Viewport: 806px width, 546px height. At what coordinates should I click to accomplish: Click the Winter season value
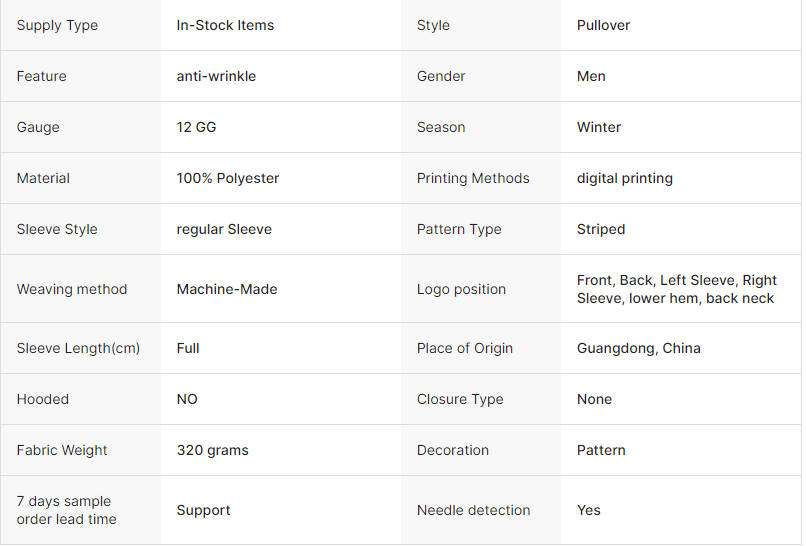(x=599, y=127)
